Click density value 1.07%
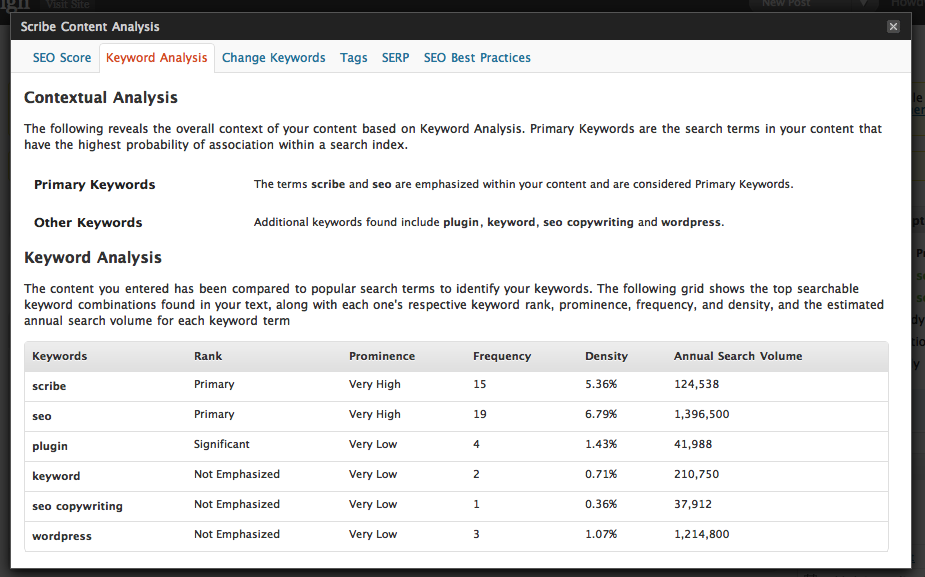Screen dimensions: 925x577 click(601, 535)
